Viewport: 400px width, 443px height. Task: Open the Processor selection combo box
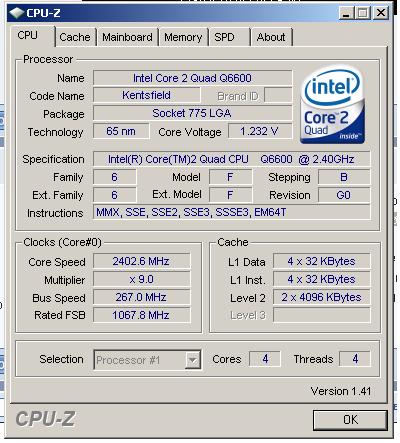coord(147,360)
